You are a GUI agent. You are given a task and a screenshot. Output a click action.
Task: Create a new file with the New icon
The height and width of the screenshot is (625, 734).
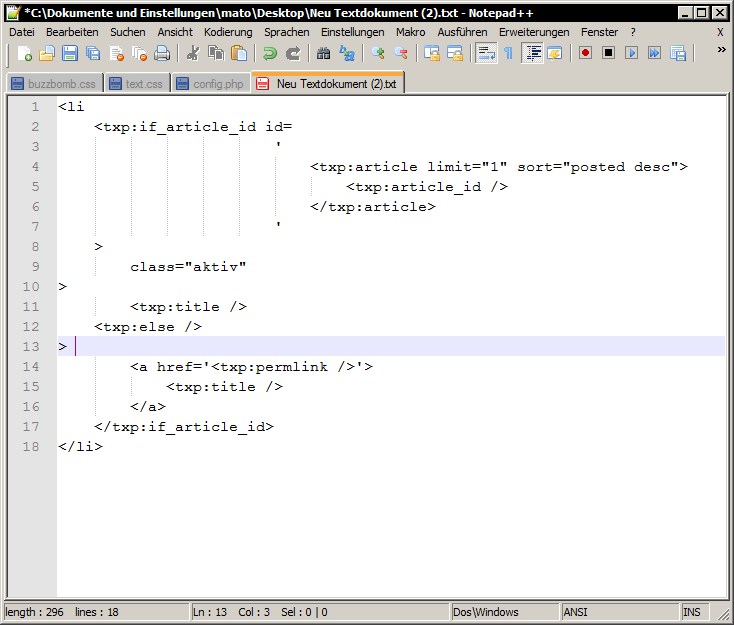pyautogui.click(x=24, y=53)
